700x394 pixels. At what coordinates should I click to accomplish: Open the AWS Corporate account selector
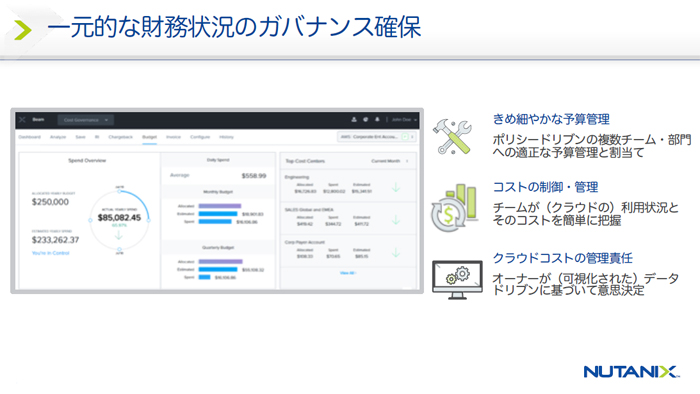pos(377,137)
